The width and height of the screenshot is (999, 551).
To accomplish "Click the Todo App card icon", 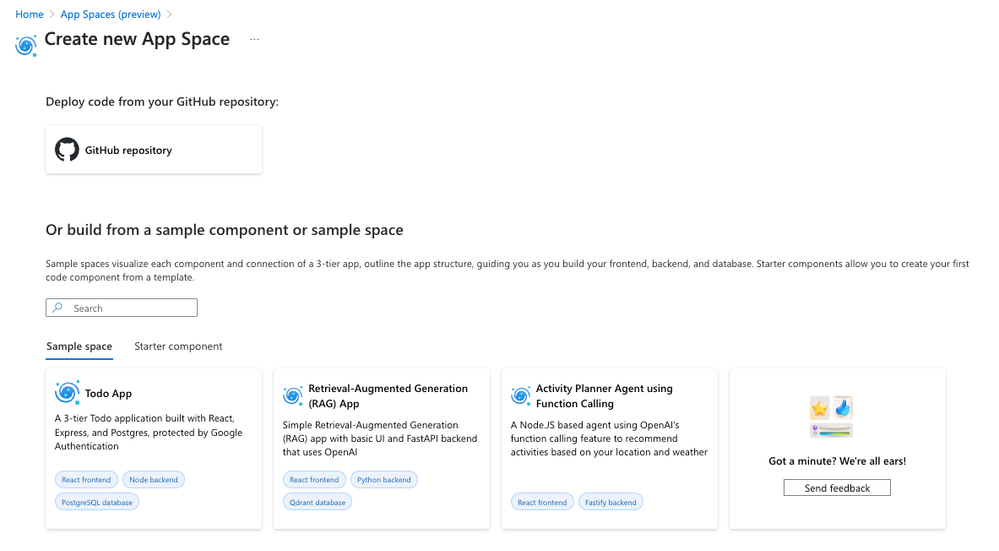I will [x=67, y=393].
